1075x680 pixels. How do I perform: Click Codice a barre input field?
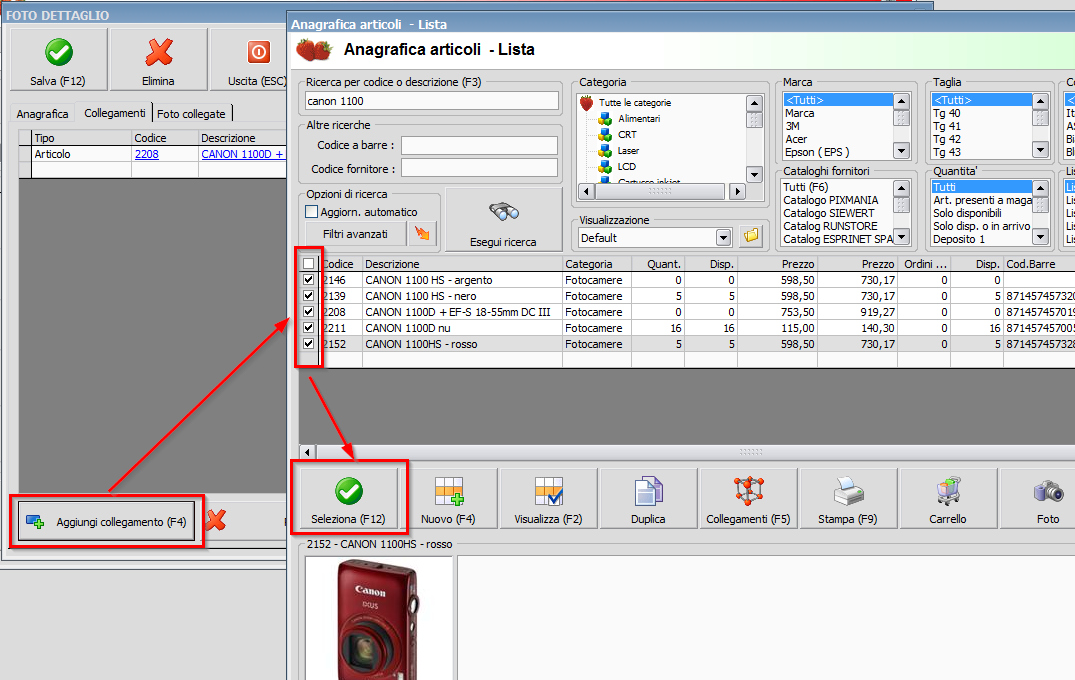(x=479, y=145)
